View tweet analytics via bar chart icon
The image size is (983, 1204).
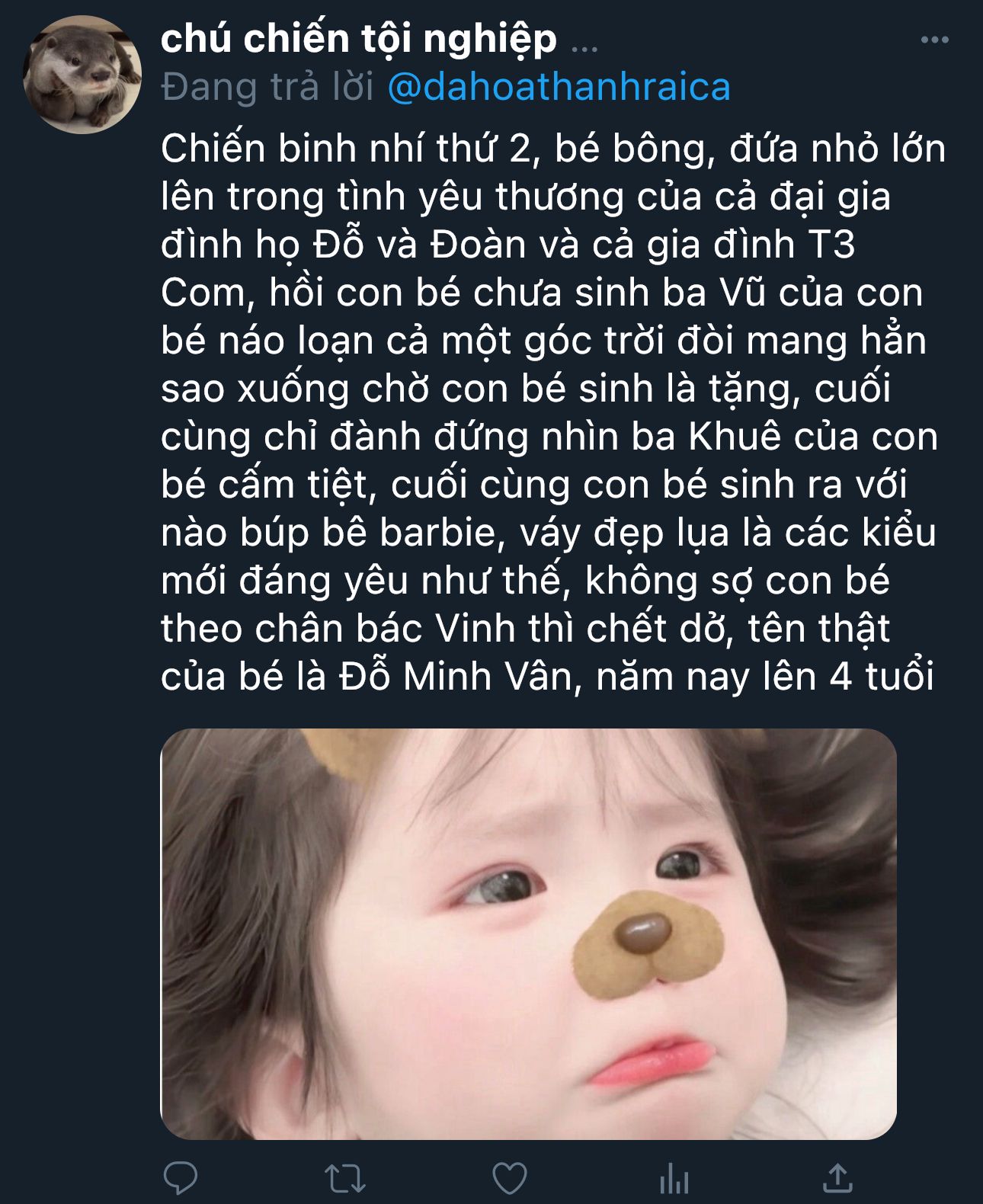[674, 1178]
